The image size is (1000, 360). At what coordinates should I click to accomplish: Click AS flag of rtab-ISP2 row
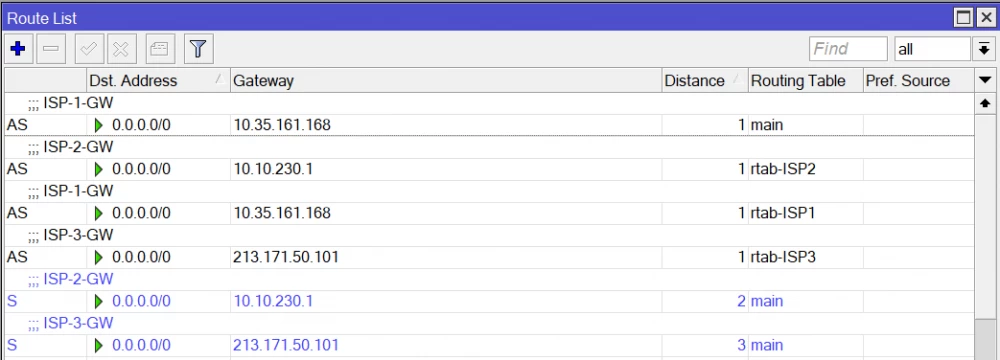(x=17, y=169)
